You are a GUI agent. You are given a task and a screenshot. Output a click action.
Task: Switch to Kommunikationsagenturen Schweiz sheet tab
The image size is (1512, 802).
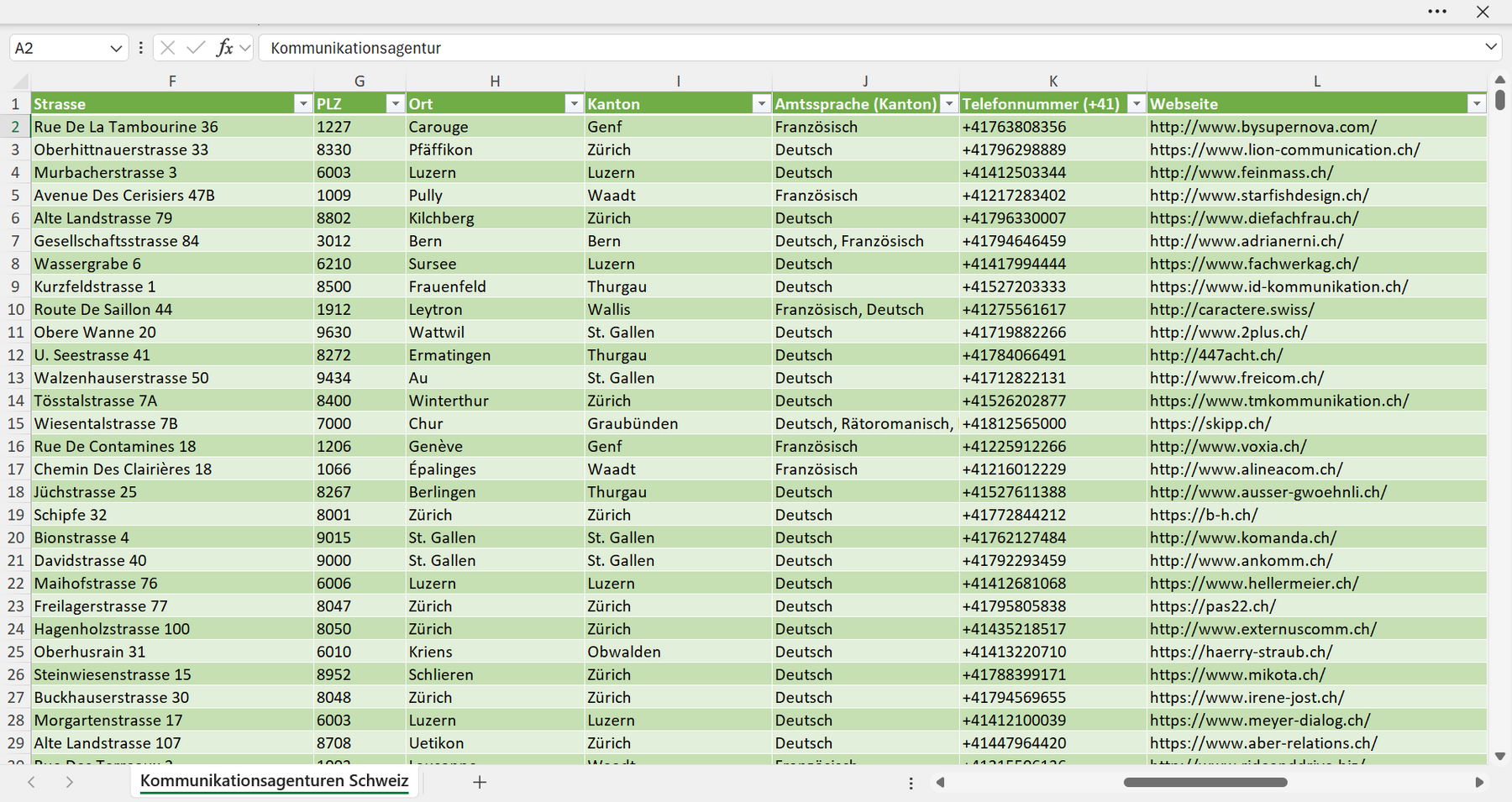275,781
